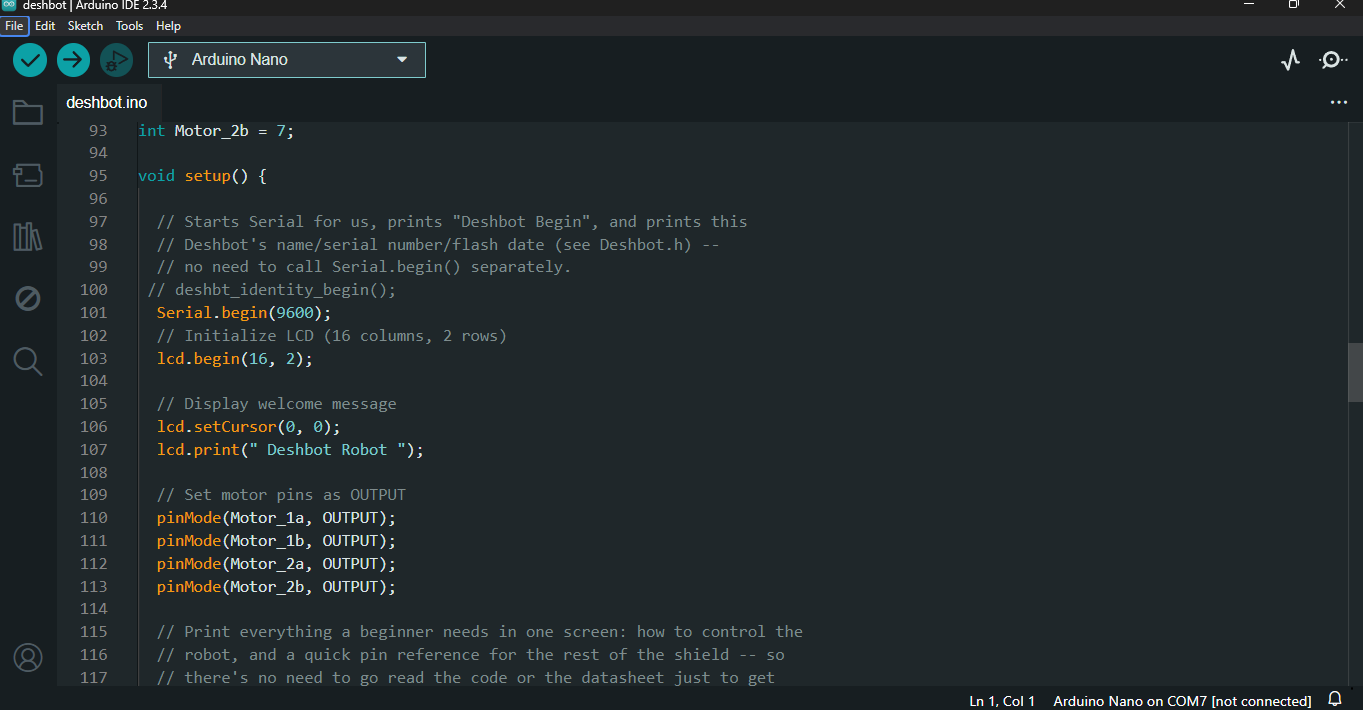Open the Serial Plotter
Screen dimensions: 1363x710
tap(1291, 60)
